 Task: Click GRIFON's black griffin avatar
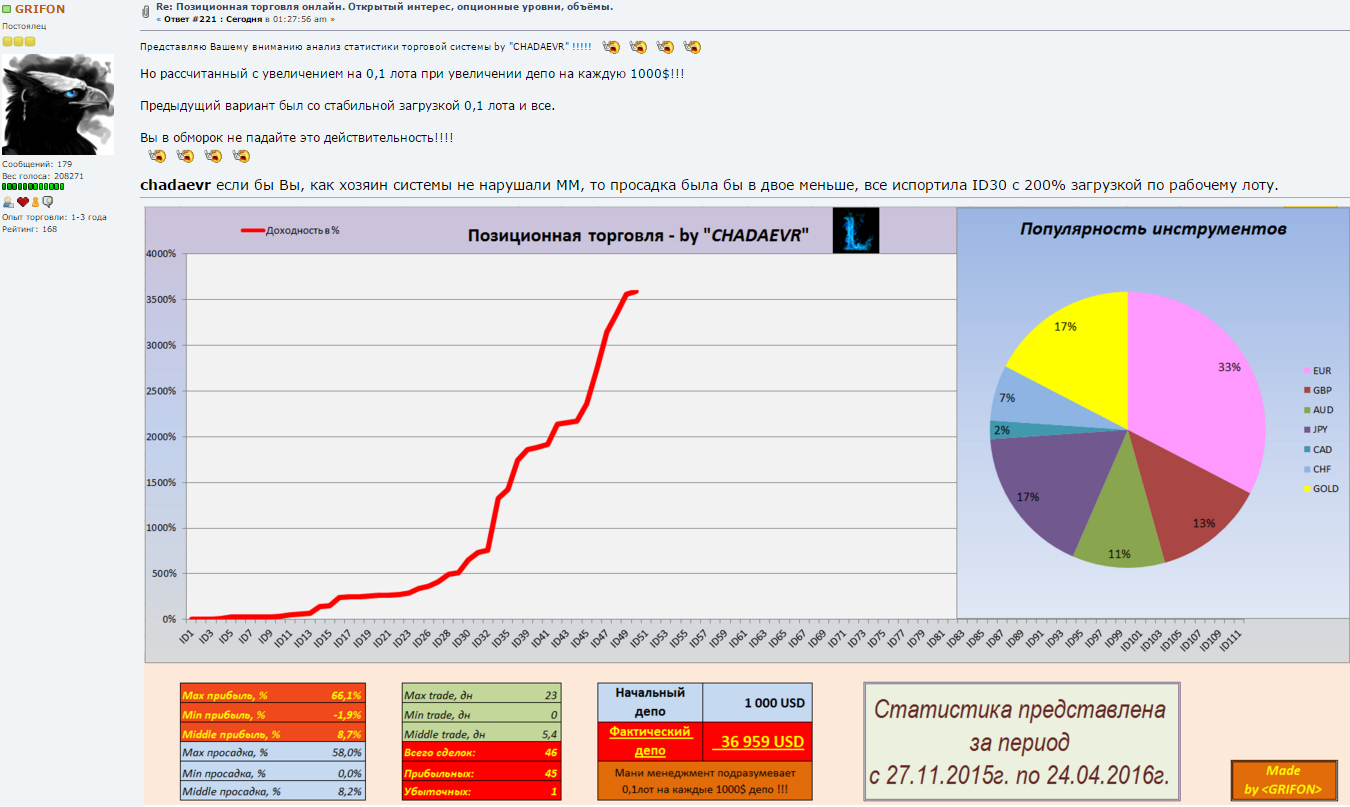[58, 104]
